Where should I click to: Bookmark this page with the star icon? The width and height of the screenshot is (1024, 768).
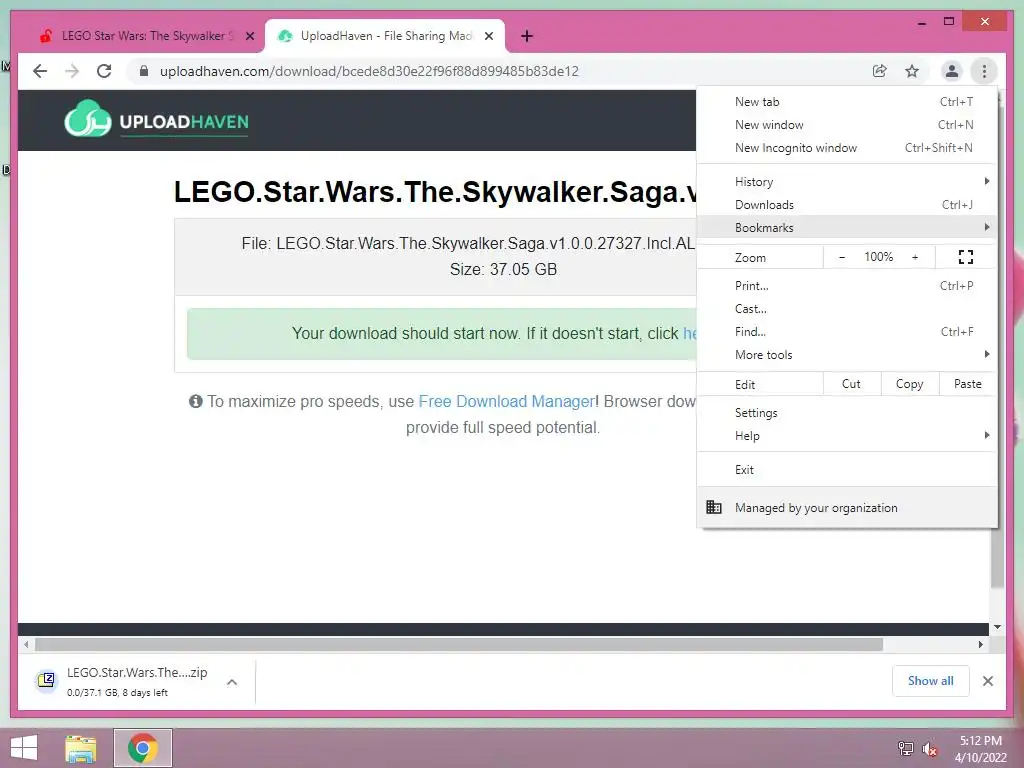[x=912, y=71]
